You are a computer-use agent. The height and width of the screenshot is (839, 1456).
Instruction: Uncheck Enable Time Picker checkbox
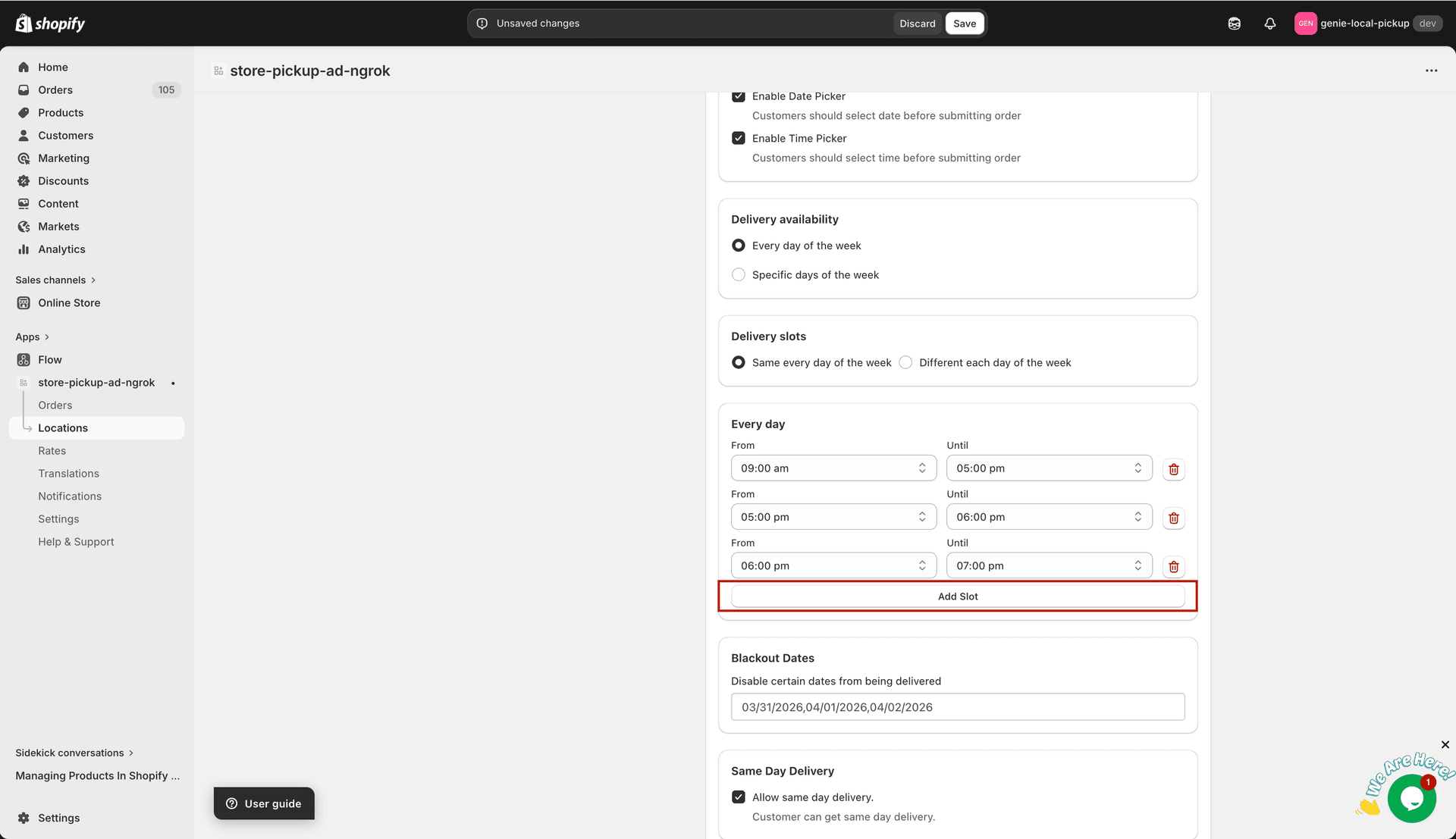(738, 138)
